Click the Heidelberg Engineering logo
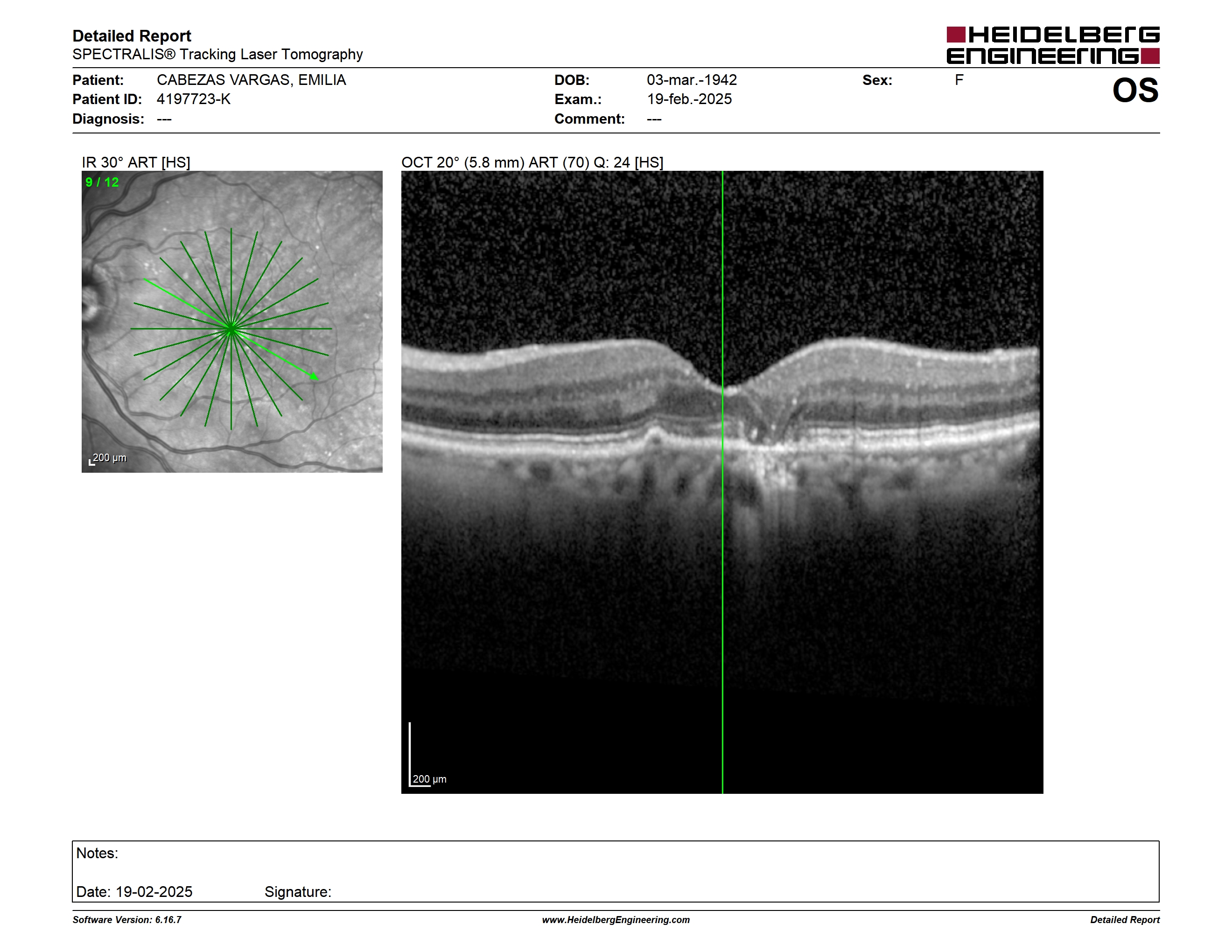The width and height of the screenshot is (1232, 952). click(x=1053, y=45)
